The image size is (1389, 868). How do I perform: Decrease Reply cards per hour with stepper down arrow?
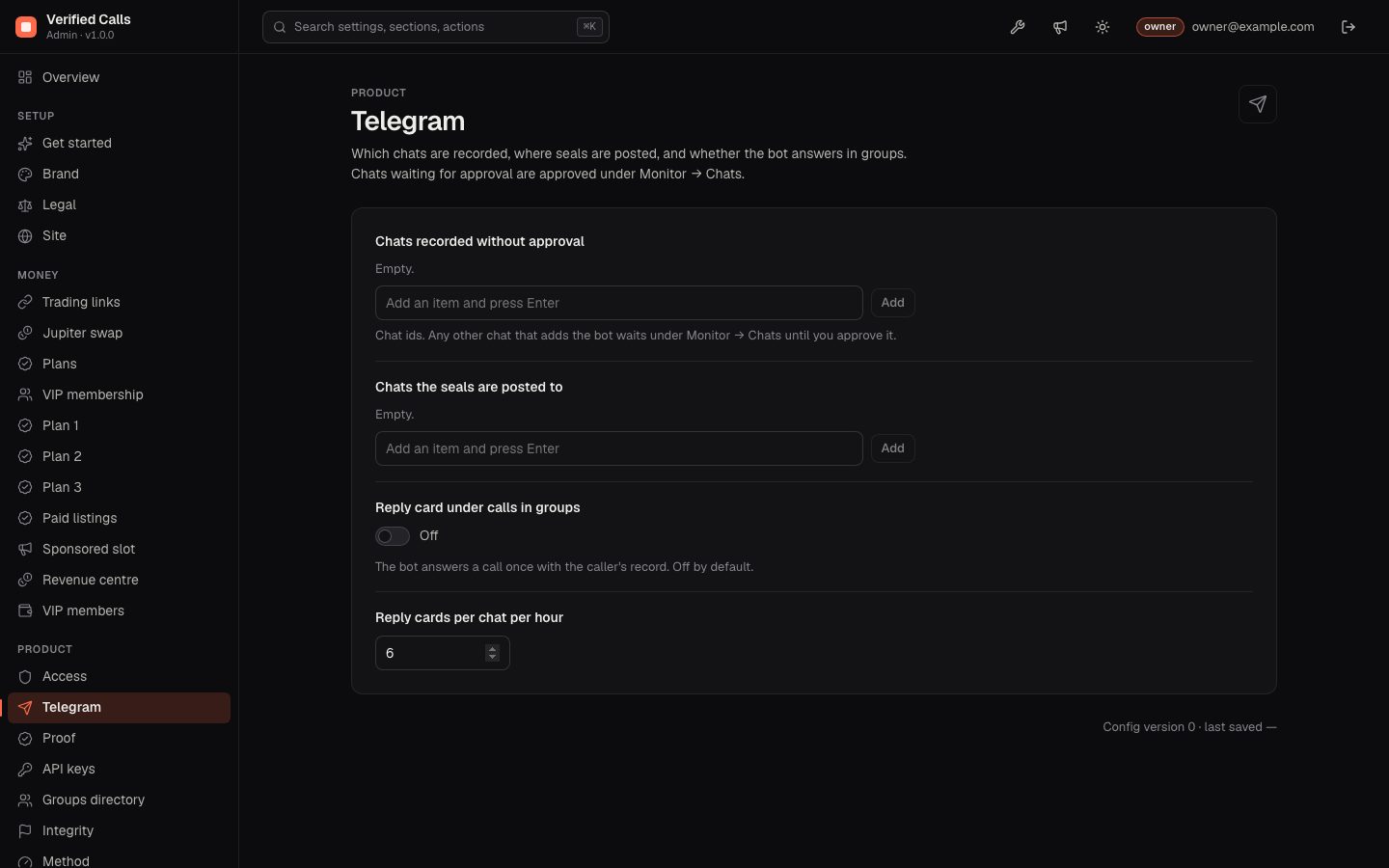coord(492,658)
